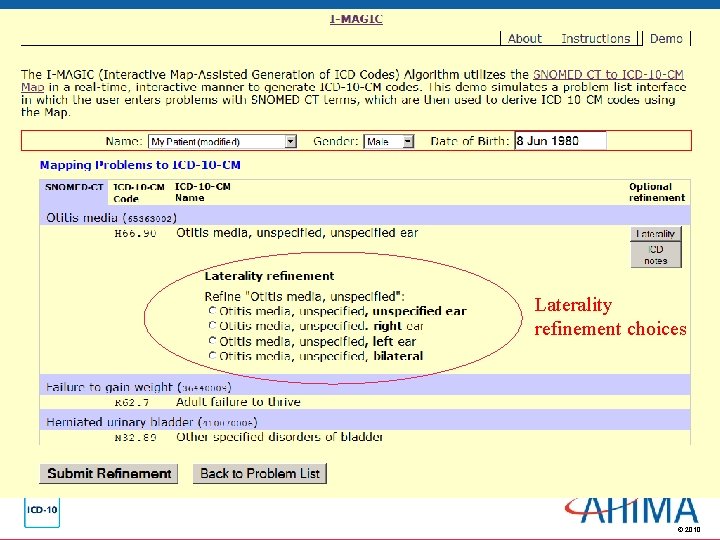The image size is (720, 540).
Task: Click the Submit Refinement button
Action: 109,473
